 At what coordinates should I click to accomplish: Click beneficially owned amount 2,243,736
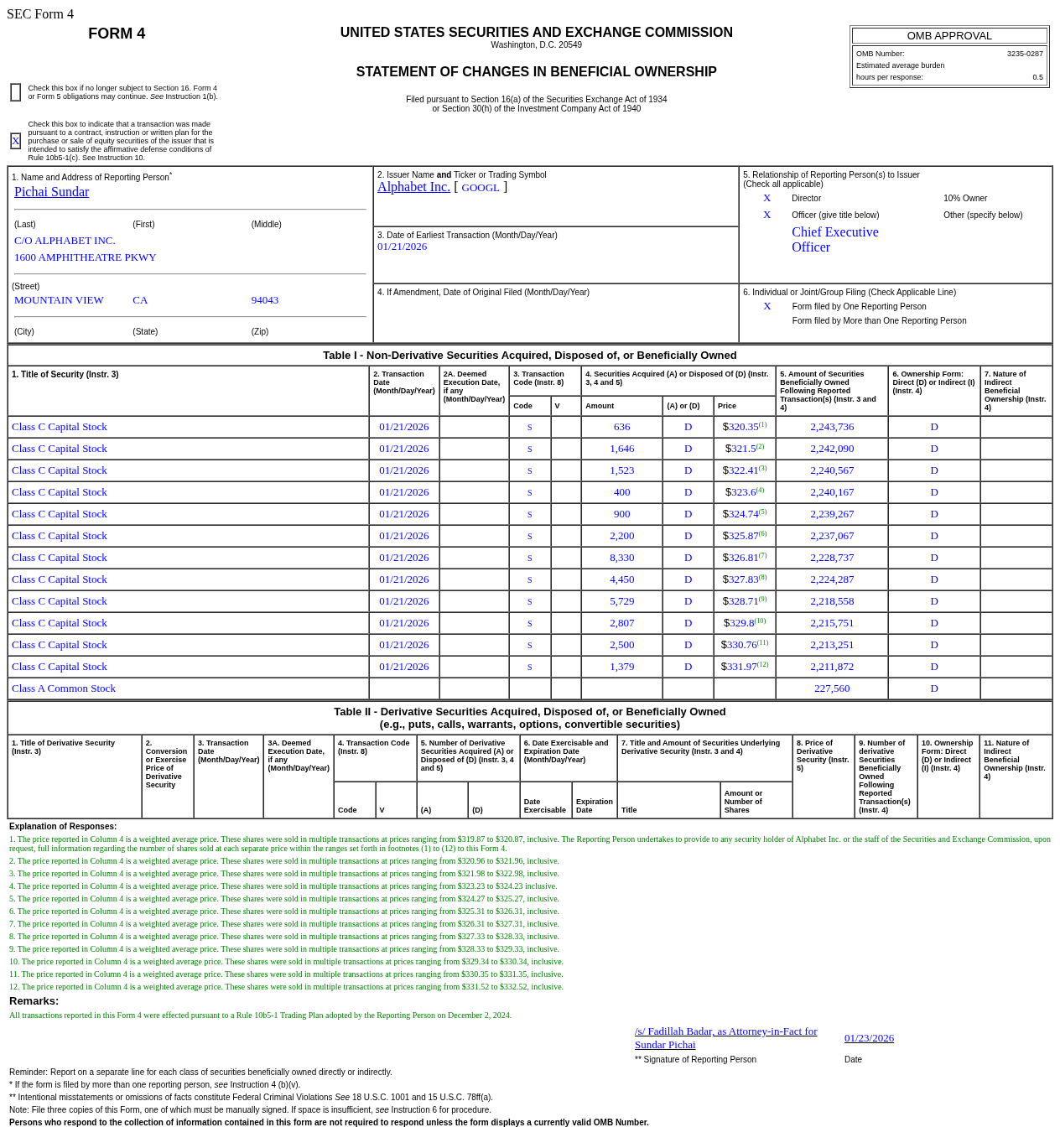[x=832, y=427]
